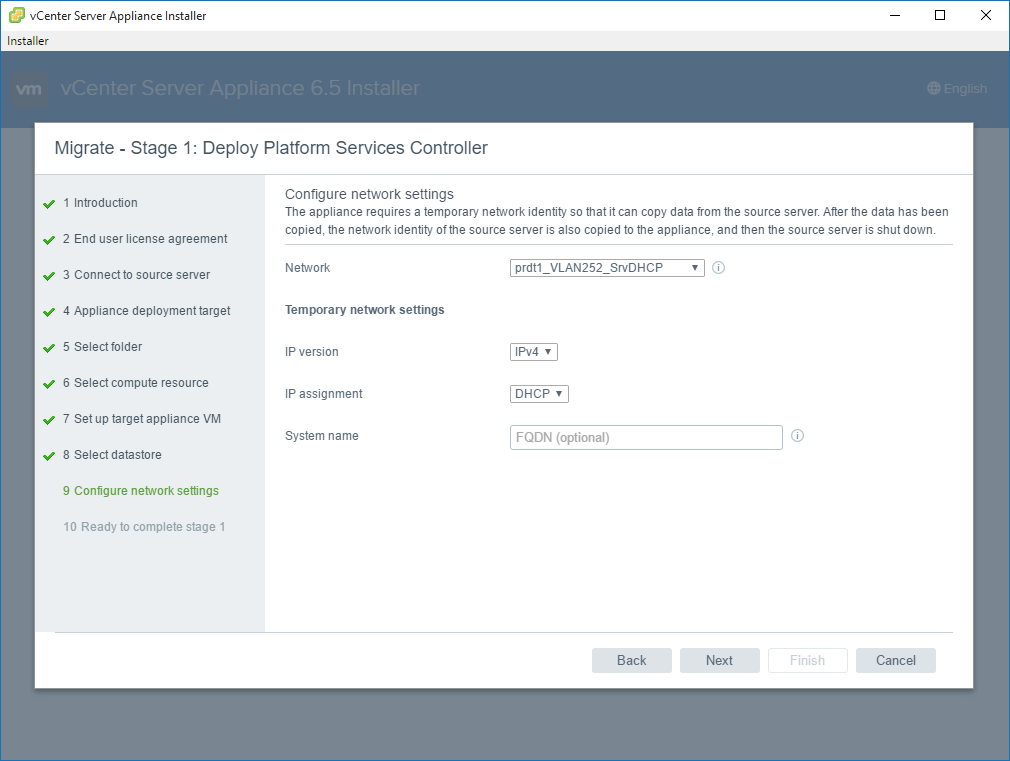Click the checkmark beside Connect to source server
The height and width of the screenshot is (761, 1010).
[49, 276]
